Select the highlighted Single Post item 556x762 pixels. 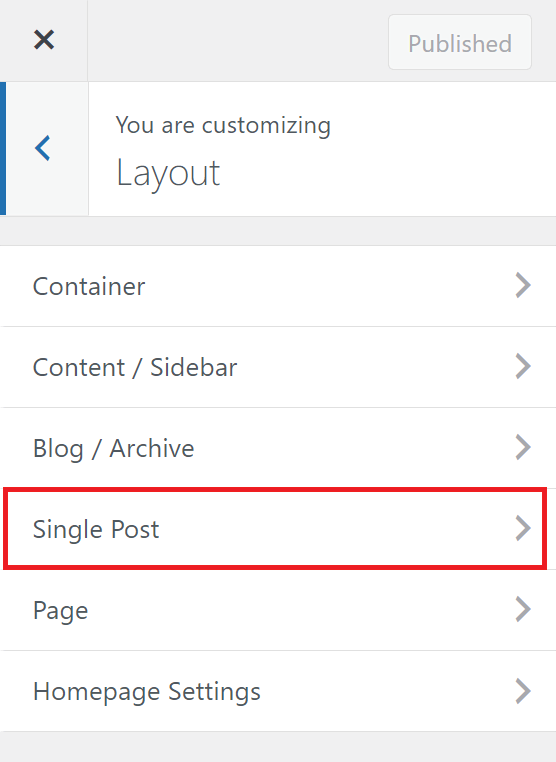[275, 529]
